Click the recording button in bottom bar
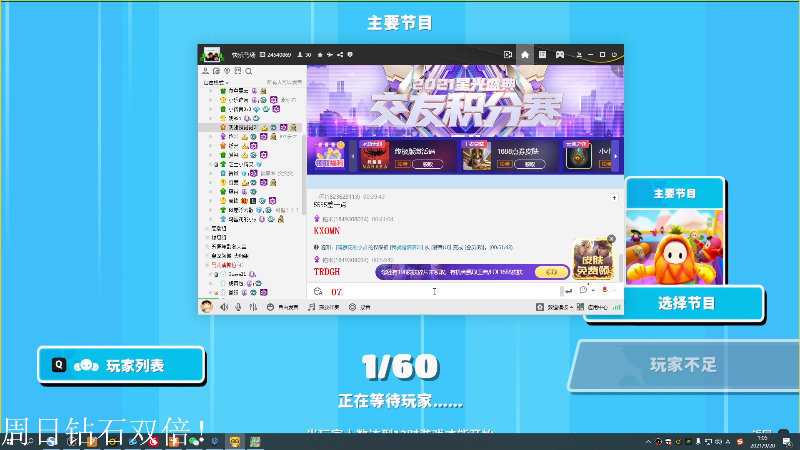The height and width of the screenshot is (450, 800). (360, 307)
